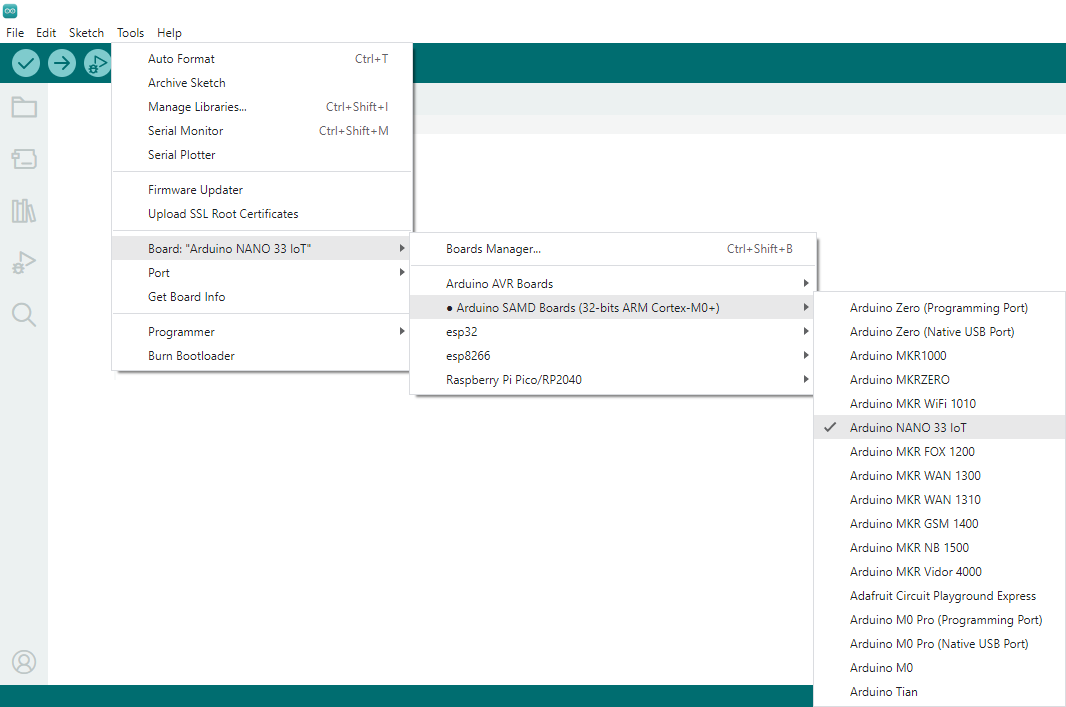The image size is (1066, 707).
Task: Click the Start Debugging toolbar button
Action: 97,63
